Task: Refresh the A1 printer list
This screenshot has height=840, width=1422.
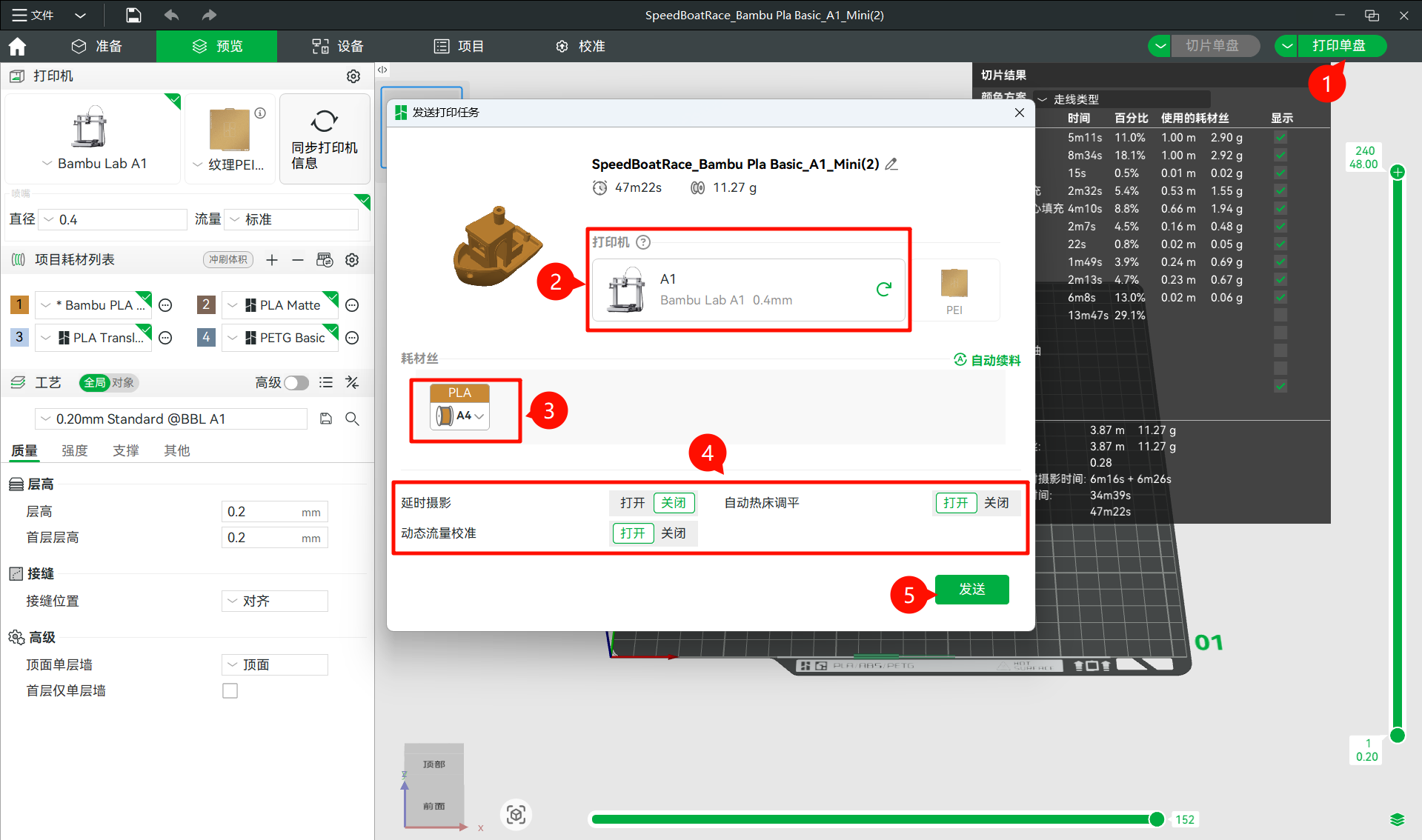Action: pos(883,289)
